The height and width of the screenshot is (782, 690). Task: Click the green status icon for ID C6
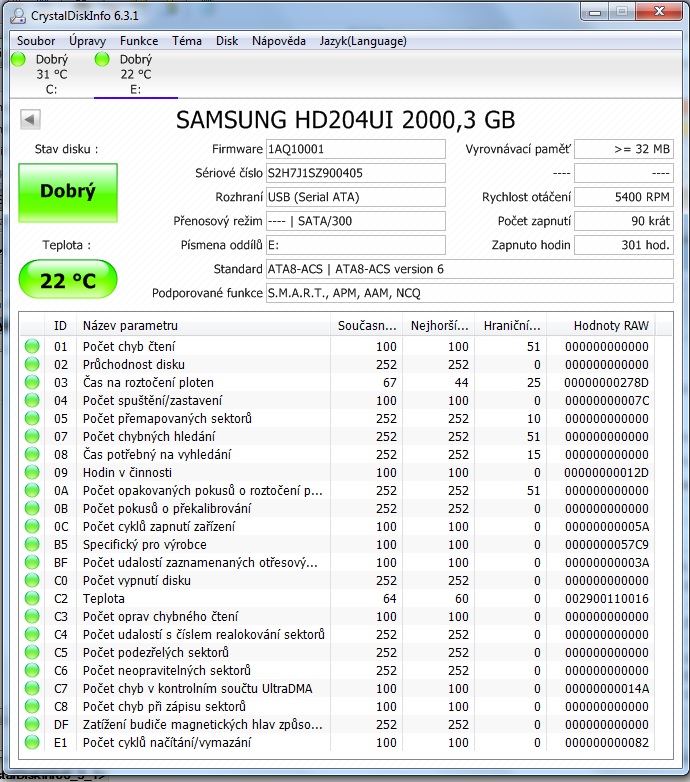pos(32,670)
